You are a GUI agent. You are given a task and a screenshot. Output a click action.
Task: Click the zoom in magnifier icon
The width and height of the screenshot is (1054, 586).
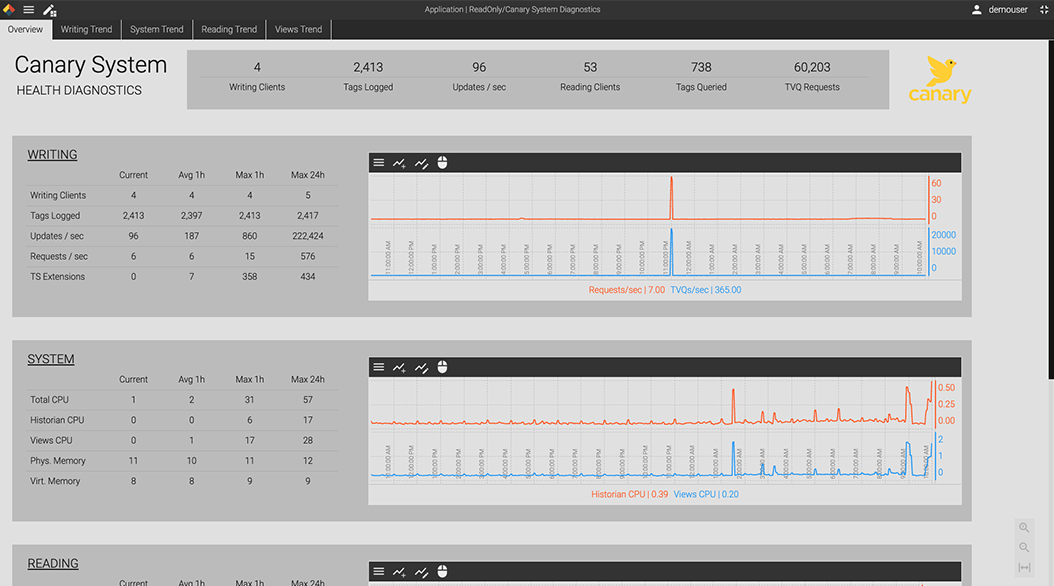pyautogui.click(x=1024, y=528)
